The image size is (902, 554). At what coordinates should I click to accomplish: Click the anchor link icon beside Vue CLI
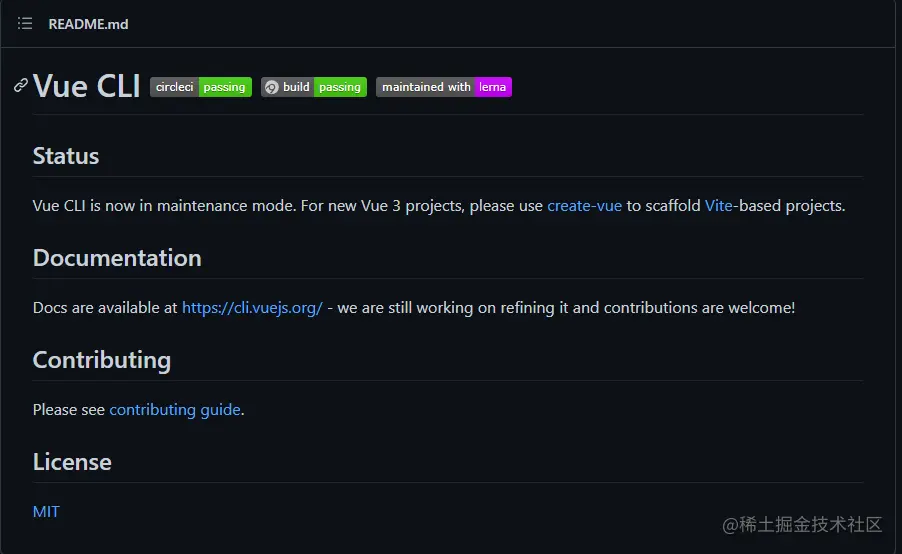pos(21,85)
